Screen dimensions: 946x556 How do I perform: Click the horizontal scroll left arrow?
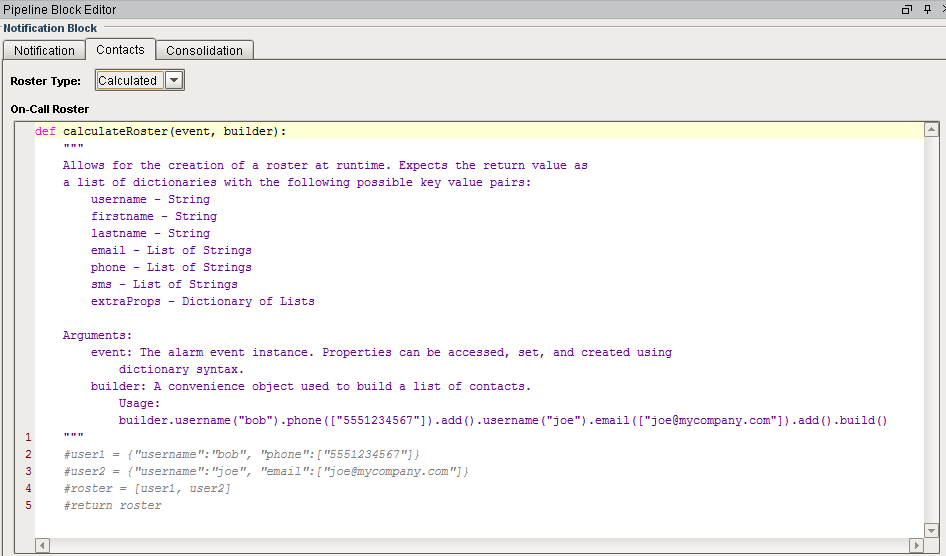(x=42, y=545)
